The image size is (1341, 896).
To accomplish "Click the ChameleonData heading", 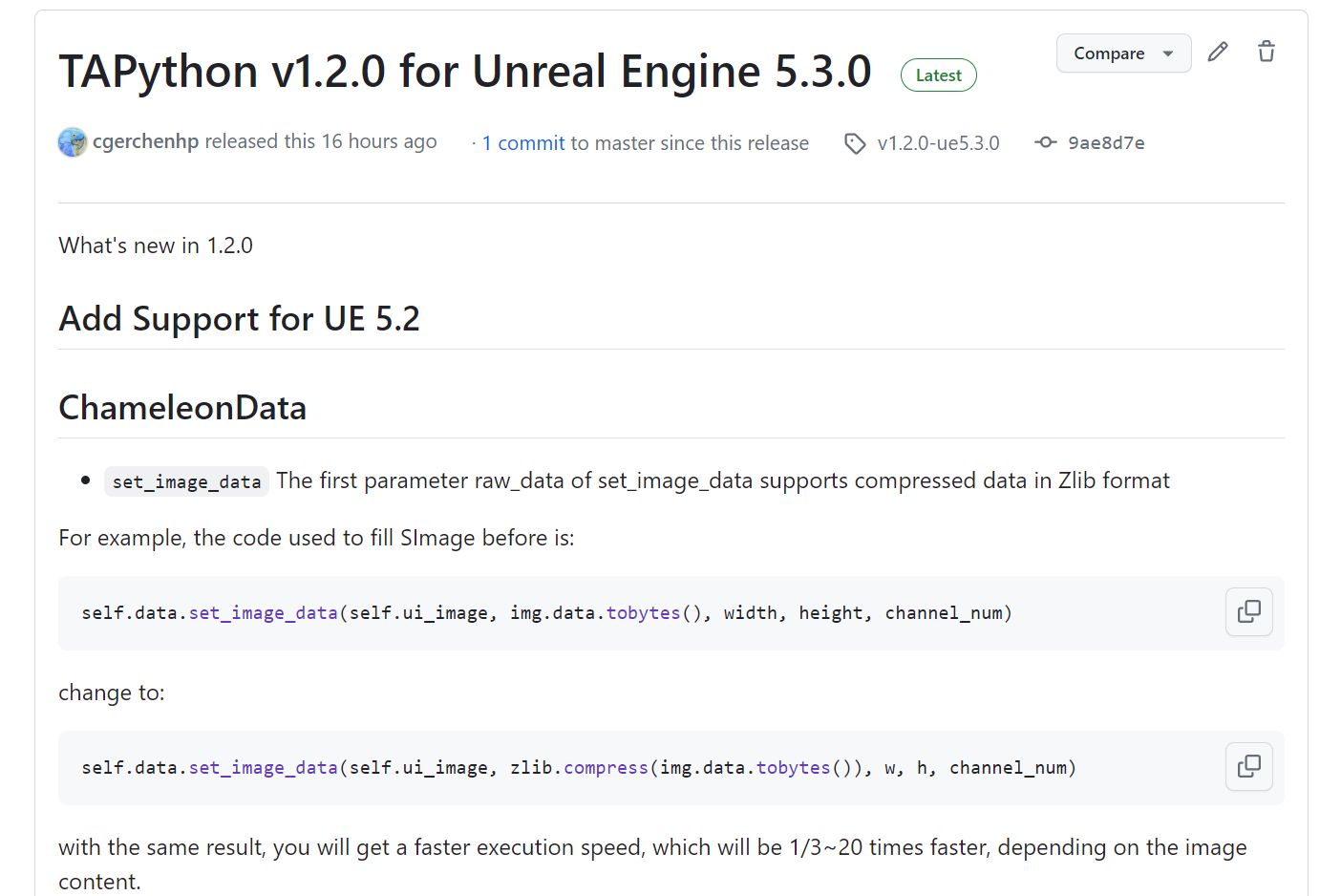I will coord(182,408).
